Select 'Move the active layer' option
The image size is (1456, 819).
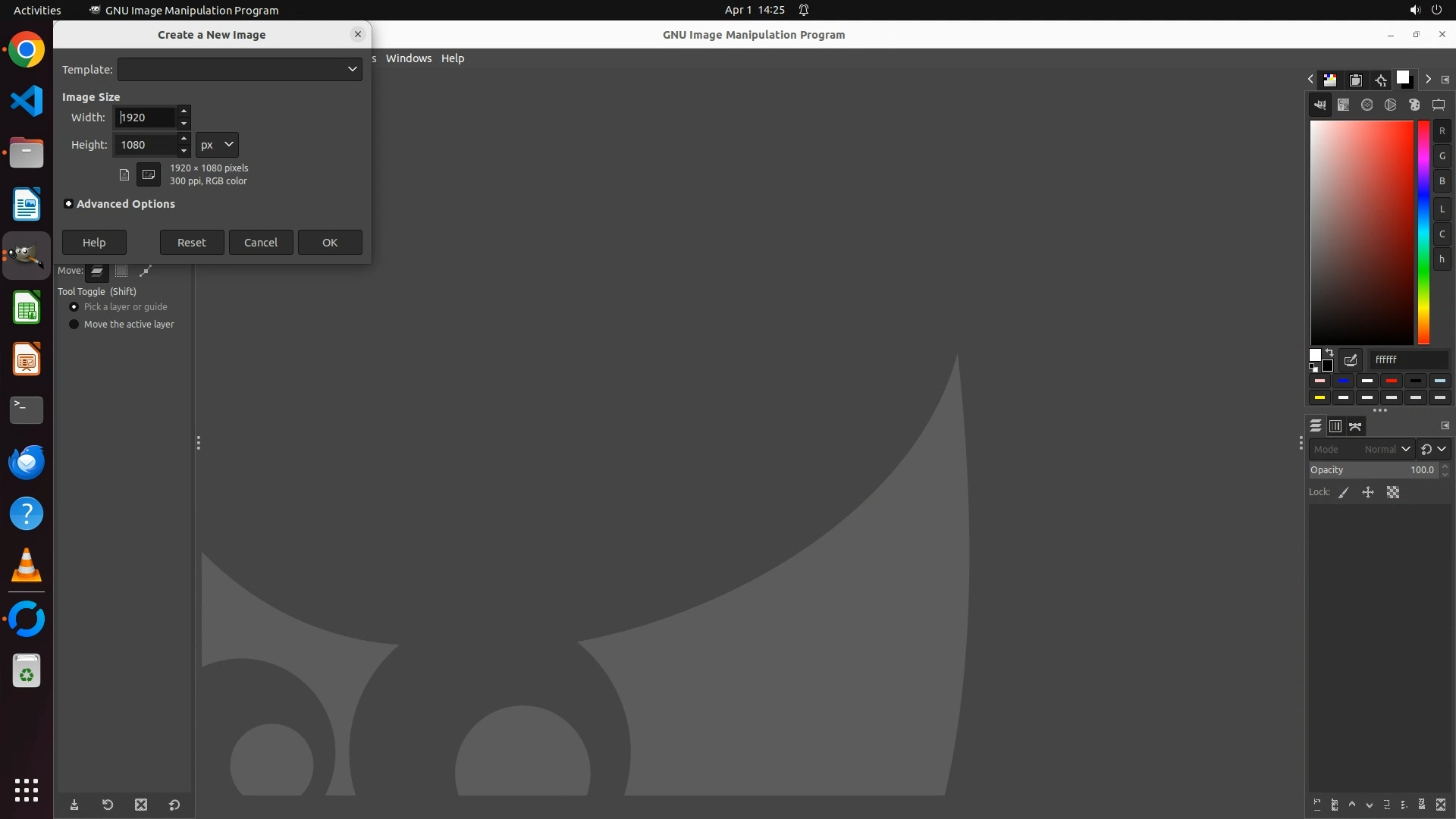[74, 325]
